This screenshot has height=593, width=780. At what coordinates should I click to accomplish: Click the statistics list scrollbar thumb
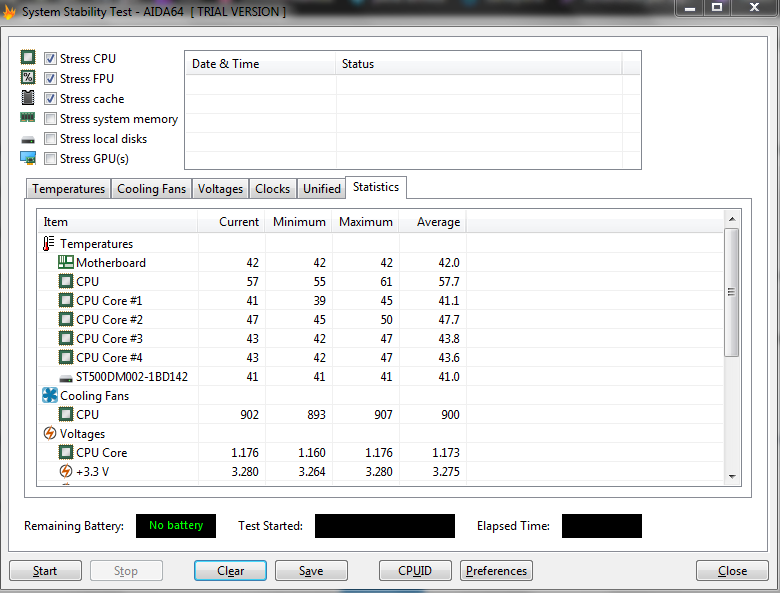click(x=732, y=292)
